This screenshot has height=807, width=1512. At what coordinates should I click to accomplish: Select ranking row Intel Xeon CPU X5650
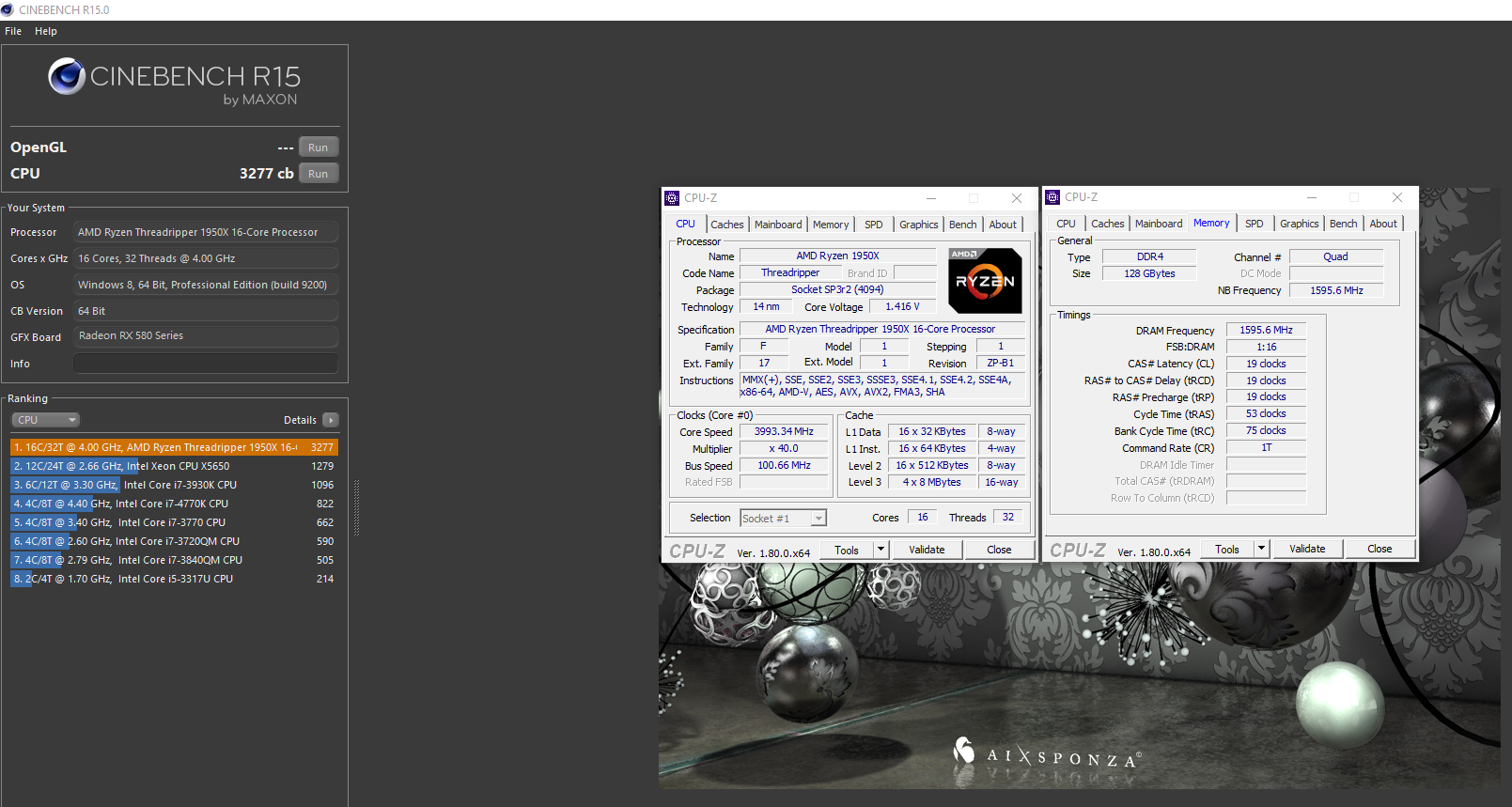click(174, 466)
